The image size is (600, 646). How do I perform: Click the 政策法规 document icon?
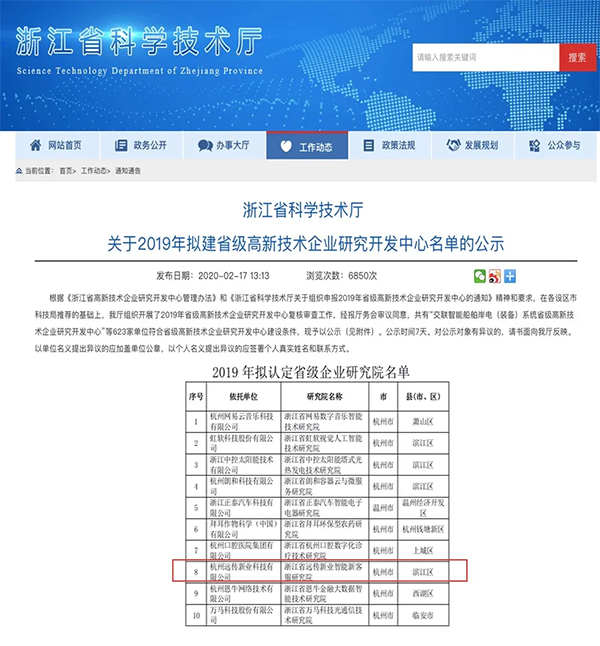click(370, 145)
